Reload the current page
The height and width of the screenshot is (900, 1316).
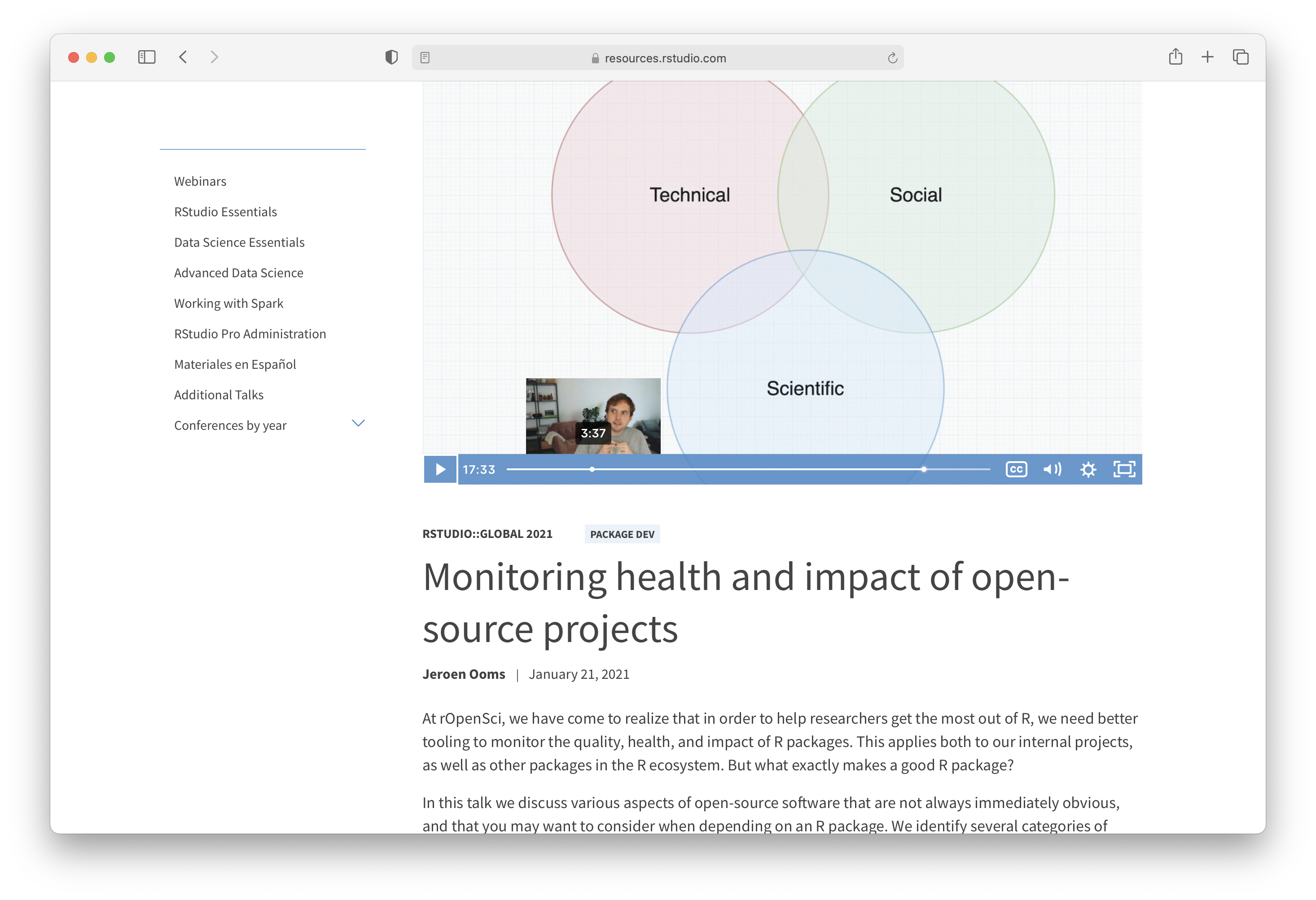click(892, 57)
